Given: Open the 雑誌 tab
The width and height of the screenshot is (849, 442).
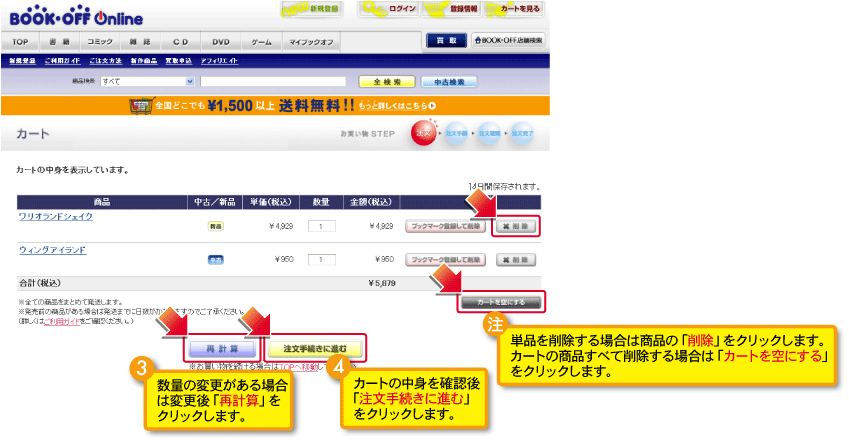Looking at the screenshot, I should [140, 42].
